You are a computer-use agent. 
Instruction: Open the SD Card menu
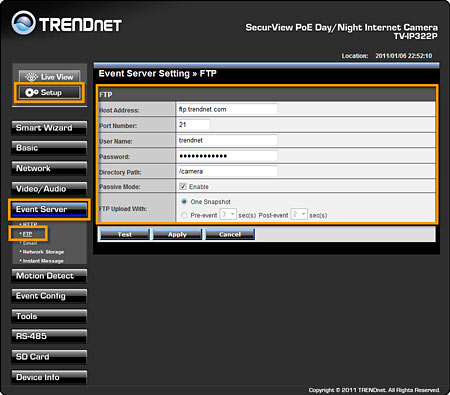tap(49, 357)
